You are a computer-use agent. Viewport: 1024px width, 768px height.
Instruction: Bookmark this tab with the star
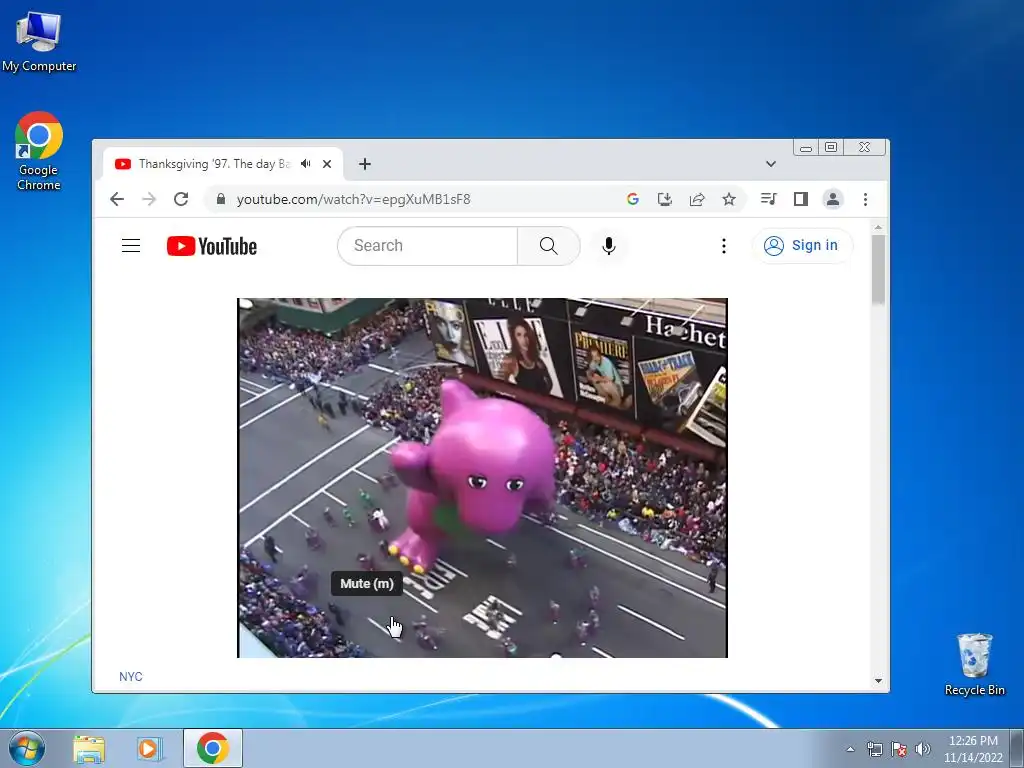click(x=729, y=199)
